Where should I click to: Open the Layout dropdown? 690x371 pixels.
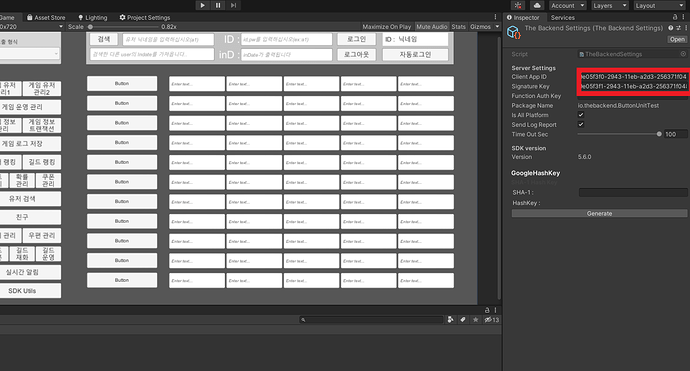pyautogui.click(x=659, y=5)
